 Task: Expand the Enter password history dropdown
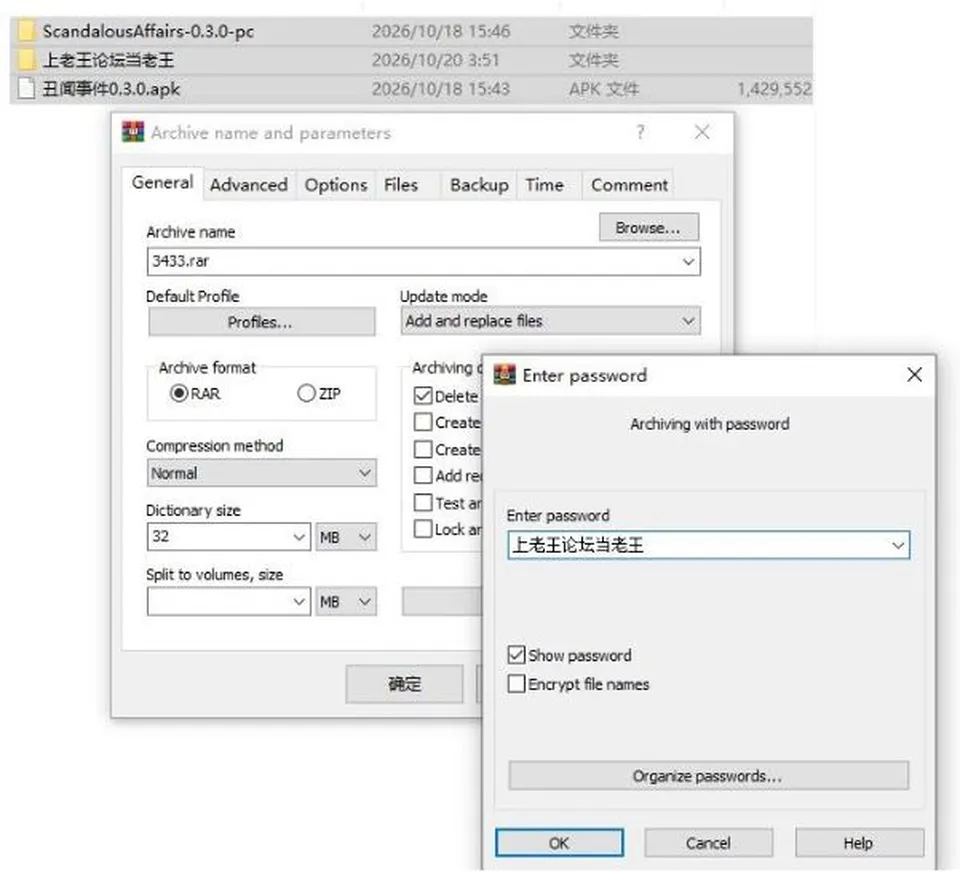[898, 545]
